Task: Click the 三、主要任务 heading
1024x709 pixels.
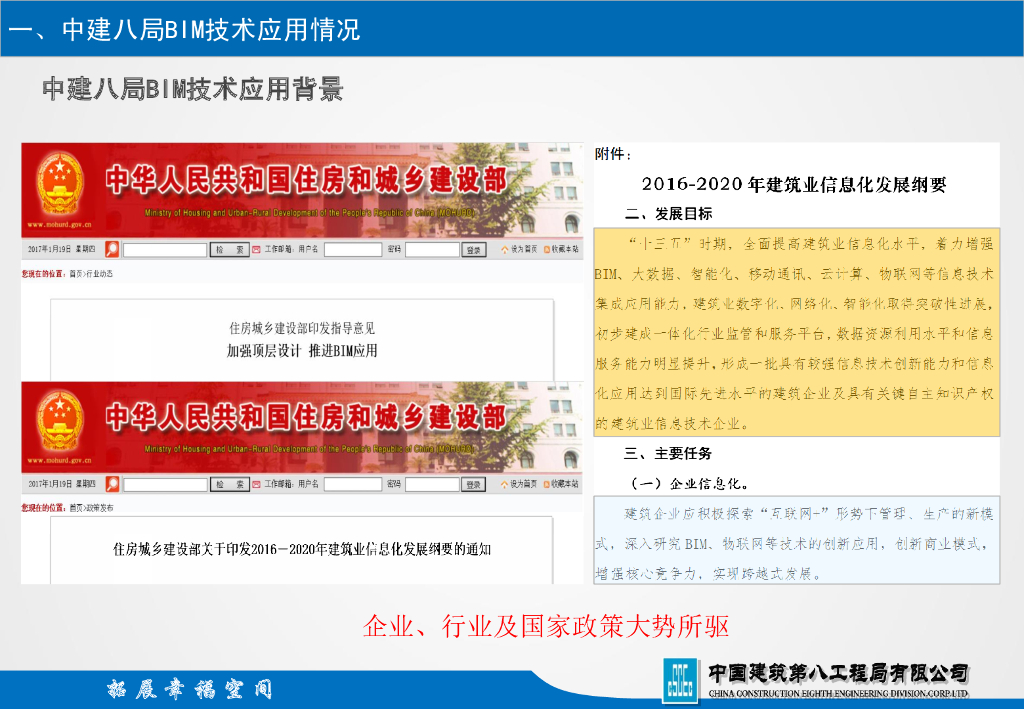Action: pos(667,453)
